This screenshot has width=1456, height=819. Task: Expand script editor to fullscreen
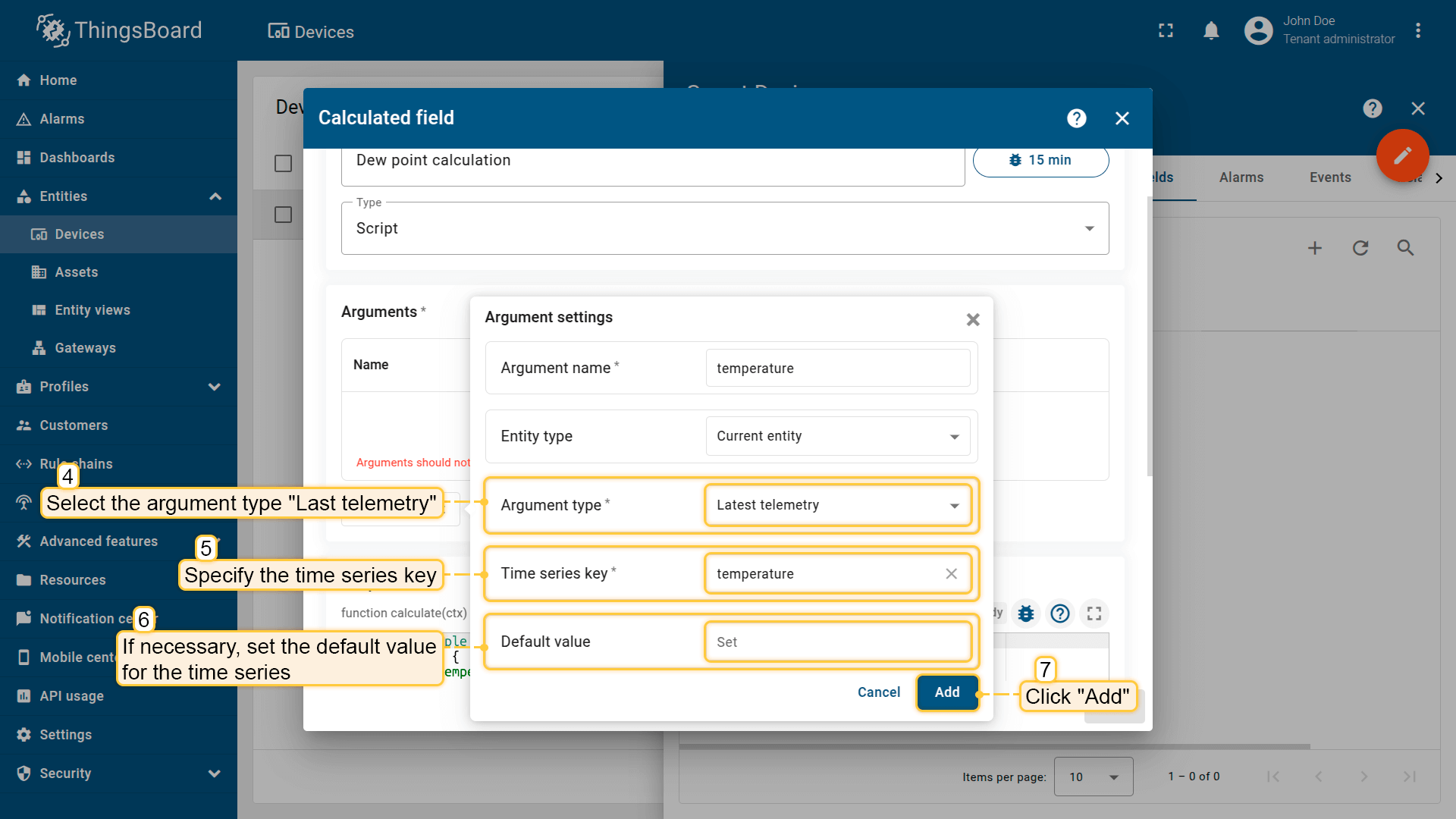(x=1094, y=613)
